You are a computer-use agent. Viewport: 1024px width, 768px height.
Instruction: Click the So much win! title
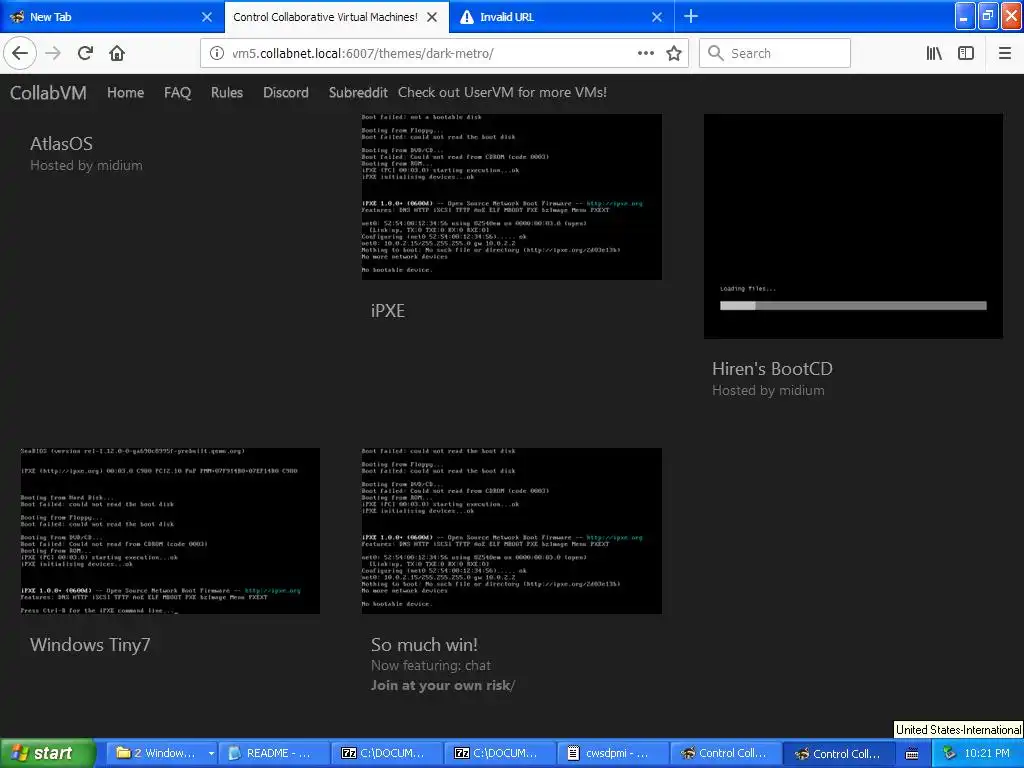pyautogui.click(x=424, y=645)
